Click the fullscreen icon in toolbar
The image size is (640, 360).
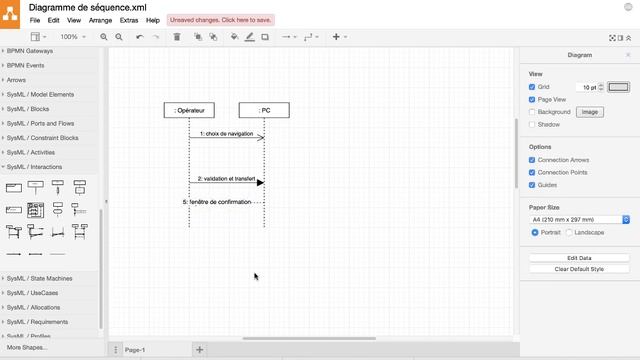point(612,38)
